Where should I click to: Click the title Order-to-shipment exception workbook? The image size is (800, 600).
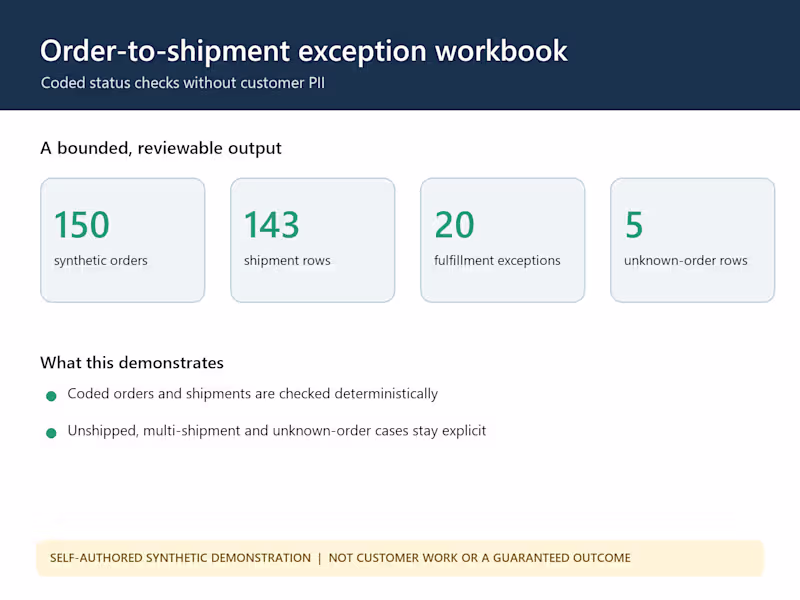click(x=304, y=52)
